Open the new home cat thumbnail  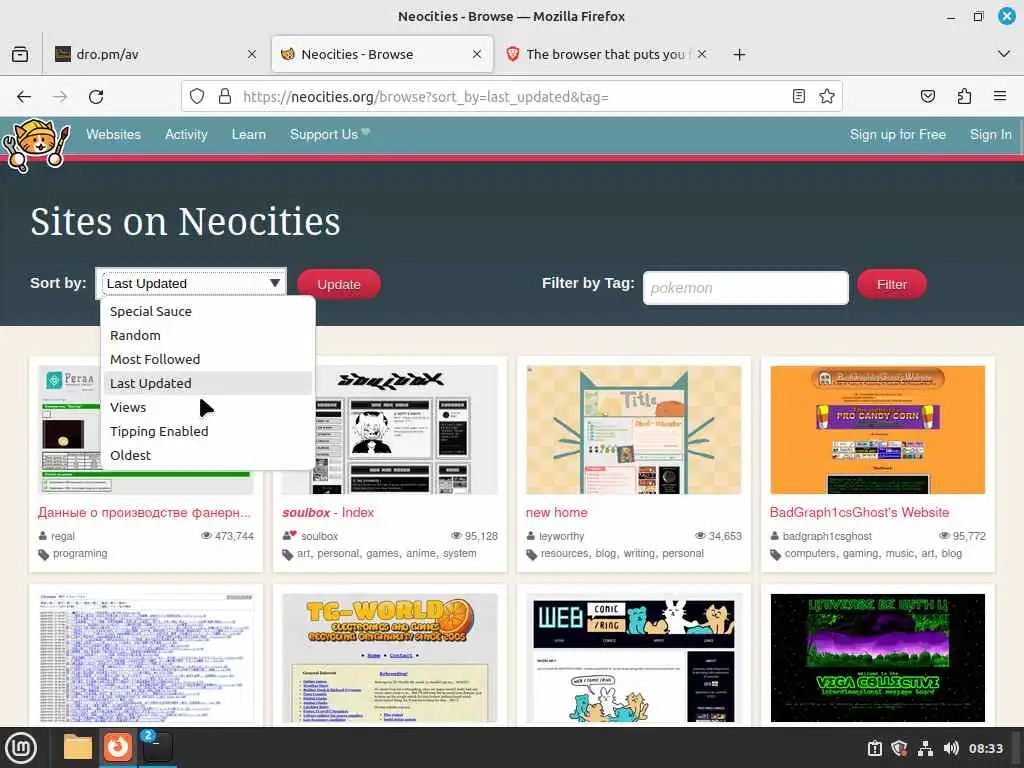[633, 430]
